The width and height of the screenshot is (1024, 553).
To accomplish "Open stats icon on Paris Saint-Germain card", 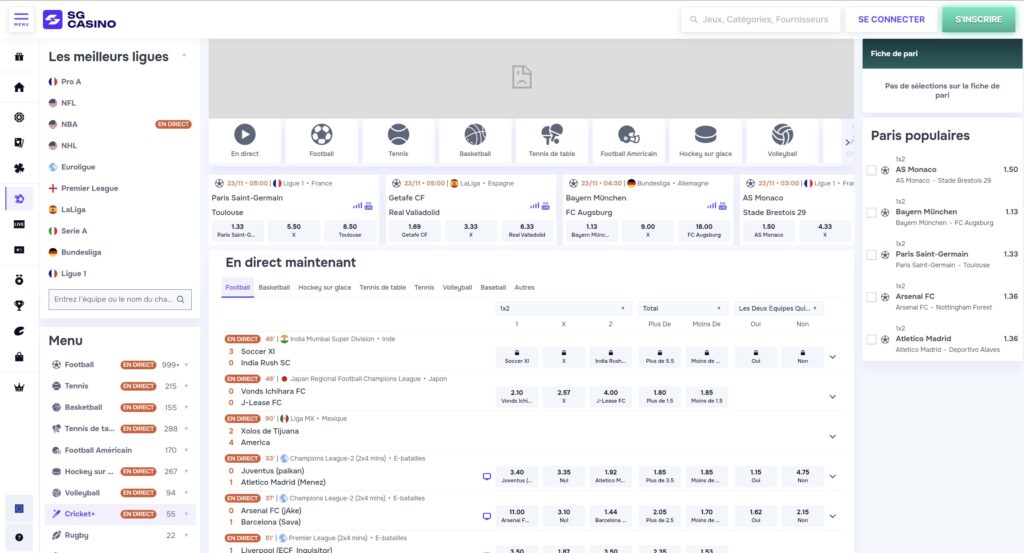I will pyautogui.click(x=357, y=206).
